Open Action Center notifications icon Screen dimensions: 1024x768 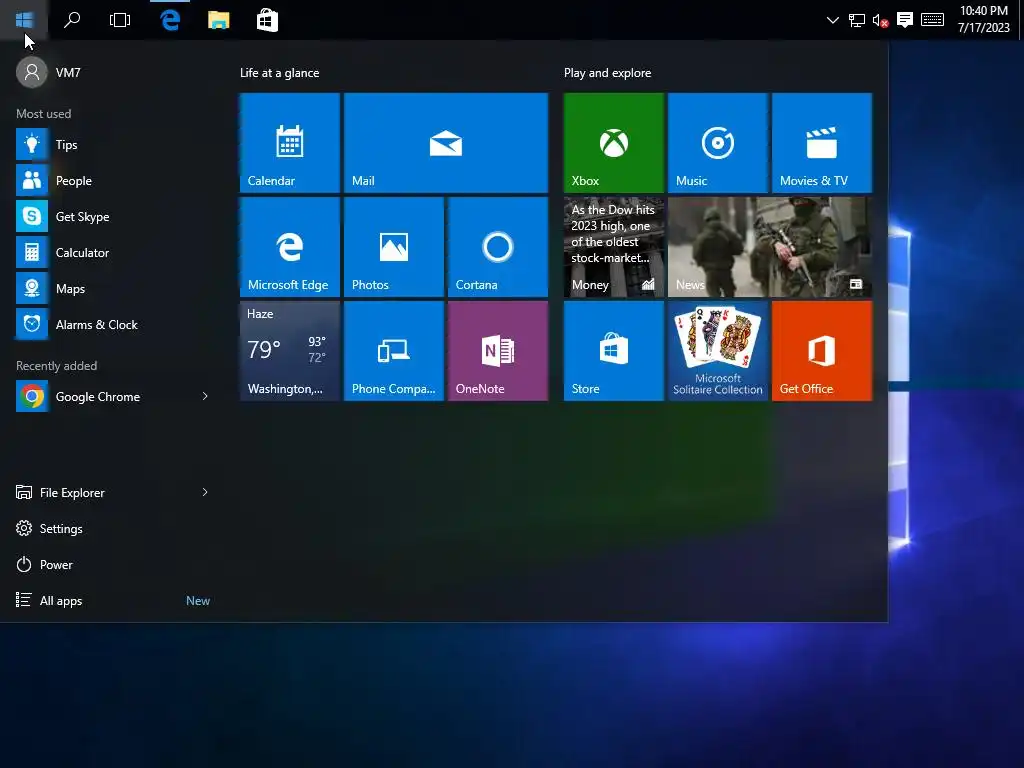(x=904, y=20)
